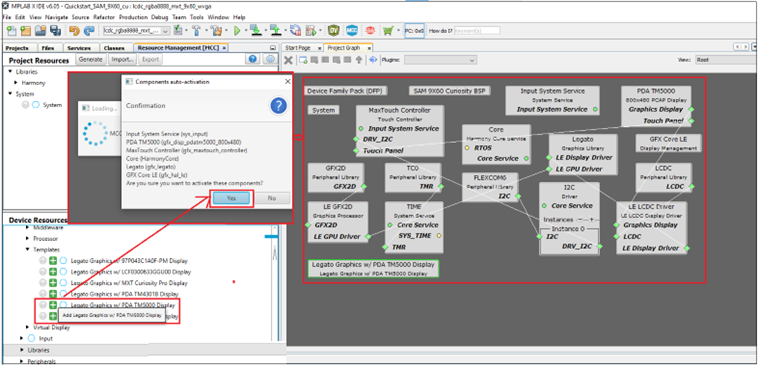Click the Generate button
This screenshot has height=367, width=758.
pyautogui.click(x=90, y=59)
